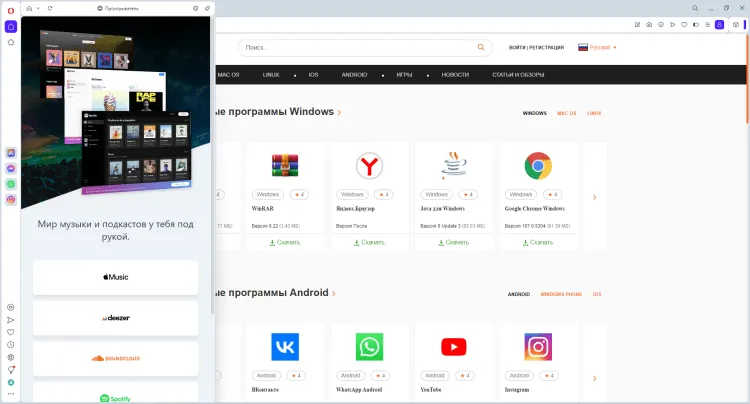The width and height of the screenshot is (750, 404).
Task: Click the edit page icon in the address bar
Action: tap(638, 24)
